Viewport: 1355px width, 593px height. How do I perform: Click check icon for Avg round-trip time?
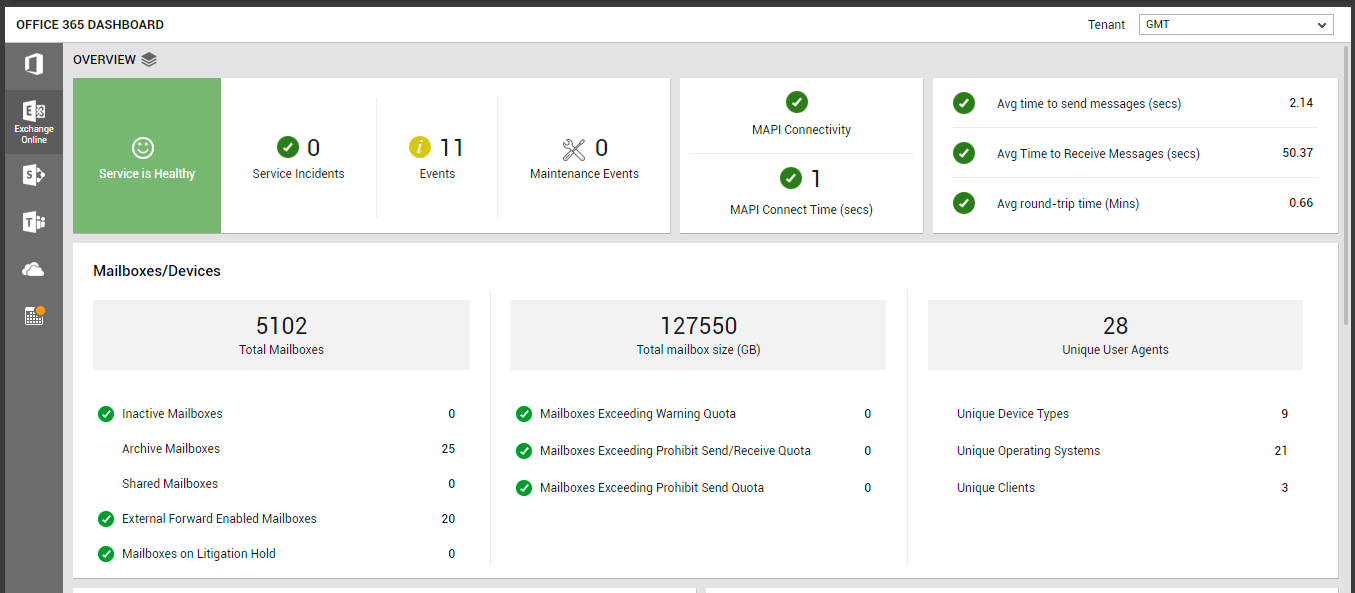tap(964, 203)
